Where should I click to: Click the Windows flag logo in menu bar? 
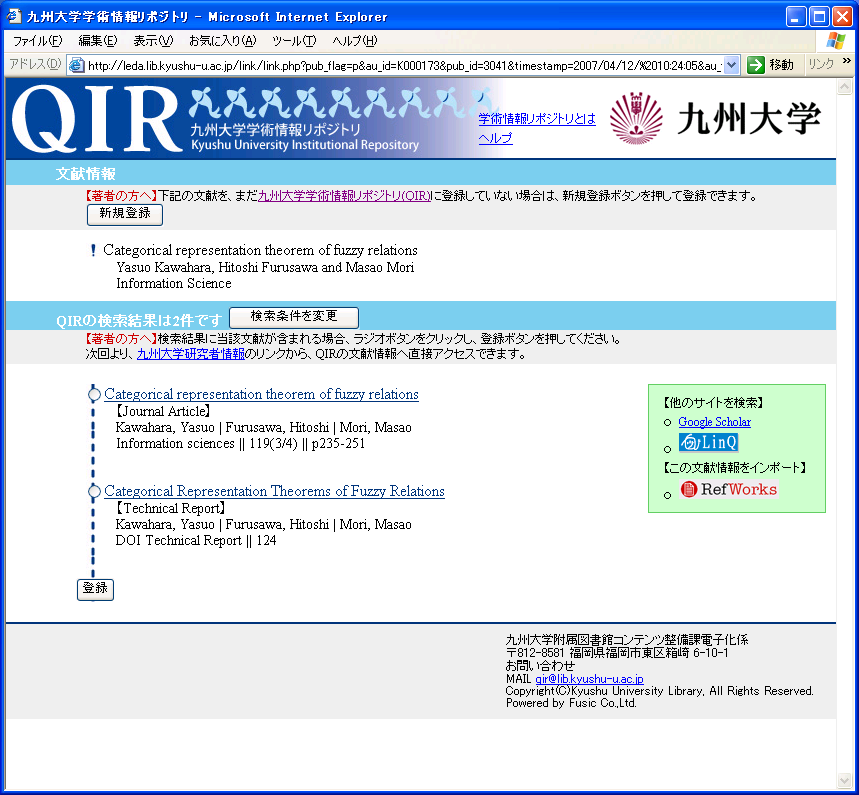click(x=835, y=40)
